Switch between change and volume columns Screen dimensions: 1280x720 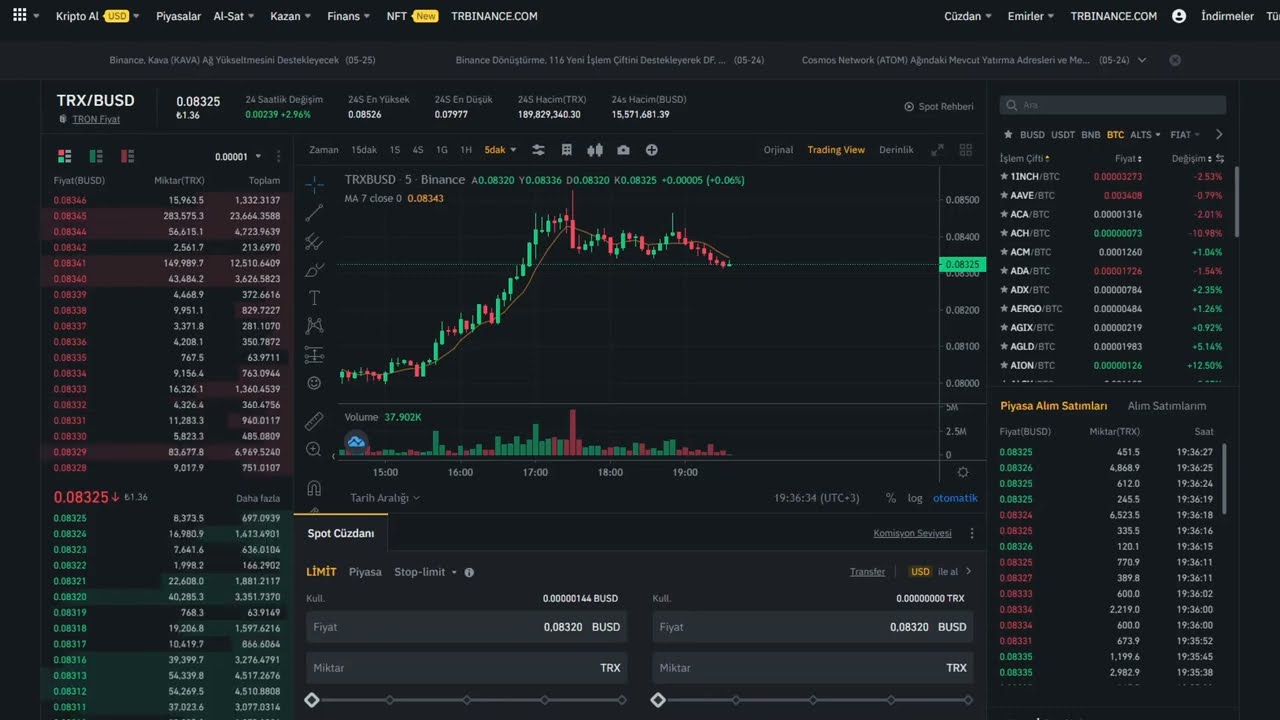pos(1220,159)
